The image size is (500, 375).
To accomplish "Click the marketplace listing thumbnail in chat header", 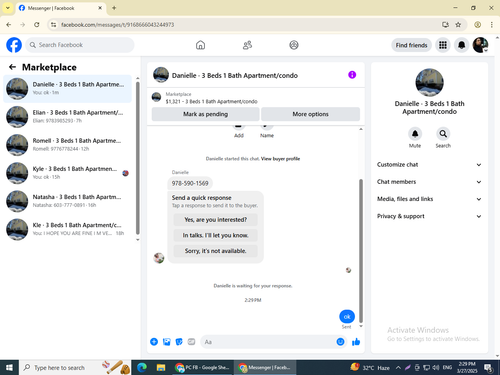I will 156,97.
